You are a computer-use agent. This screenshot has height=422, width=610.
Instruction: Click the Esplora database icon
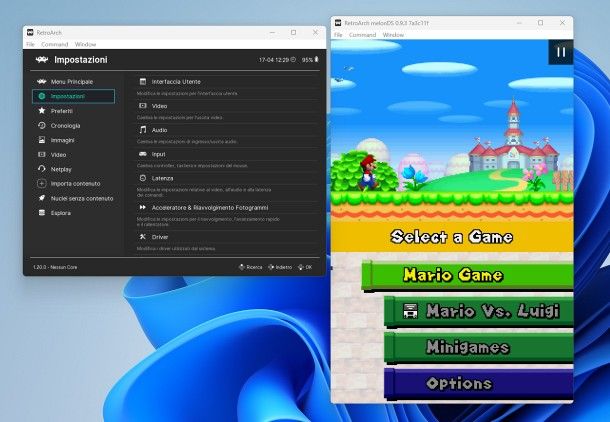click(x=42, y=213)
